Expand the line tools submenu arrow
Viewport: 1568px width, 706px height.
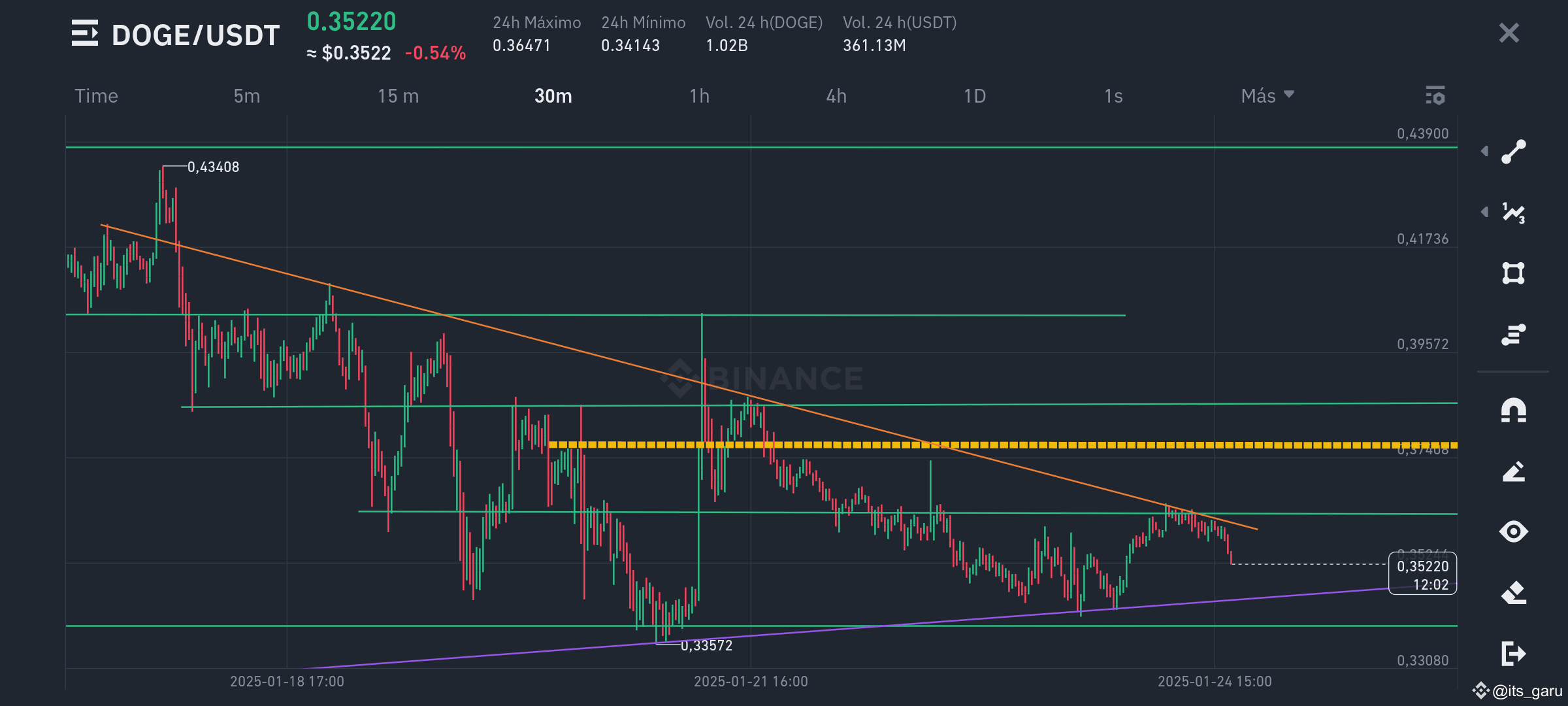(1484, 151)
